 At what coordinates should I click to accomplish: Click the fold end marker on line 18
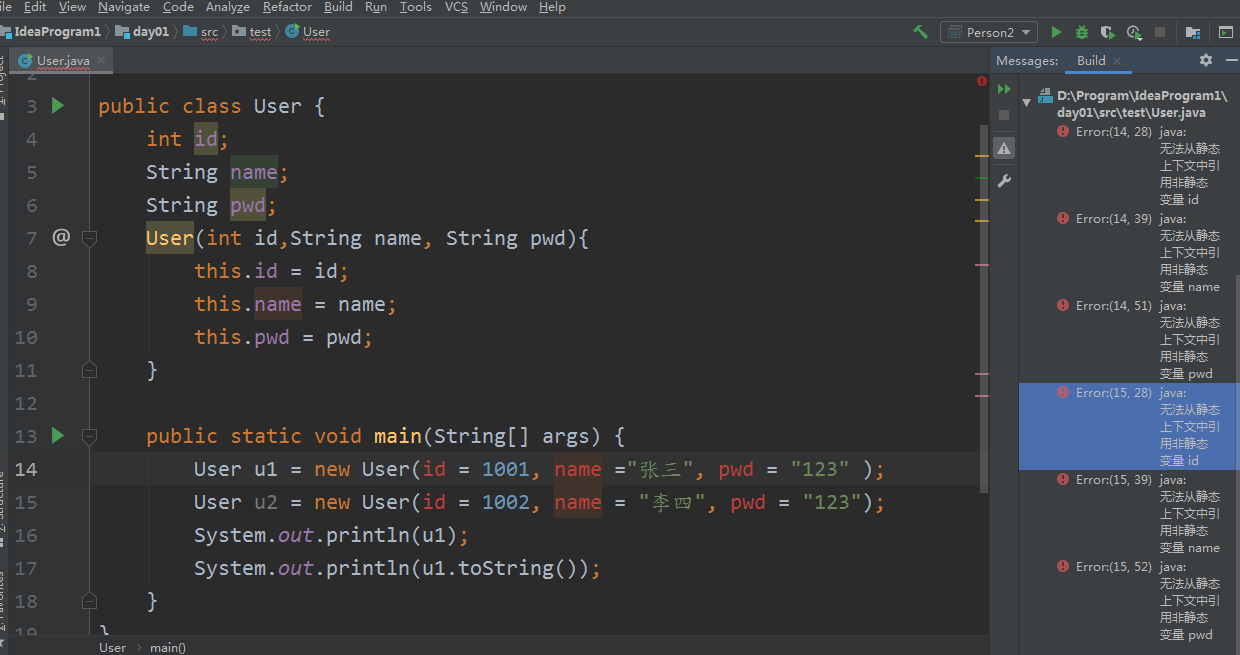[x=89, y=601]
